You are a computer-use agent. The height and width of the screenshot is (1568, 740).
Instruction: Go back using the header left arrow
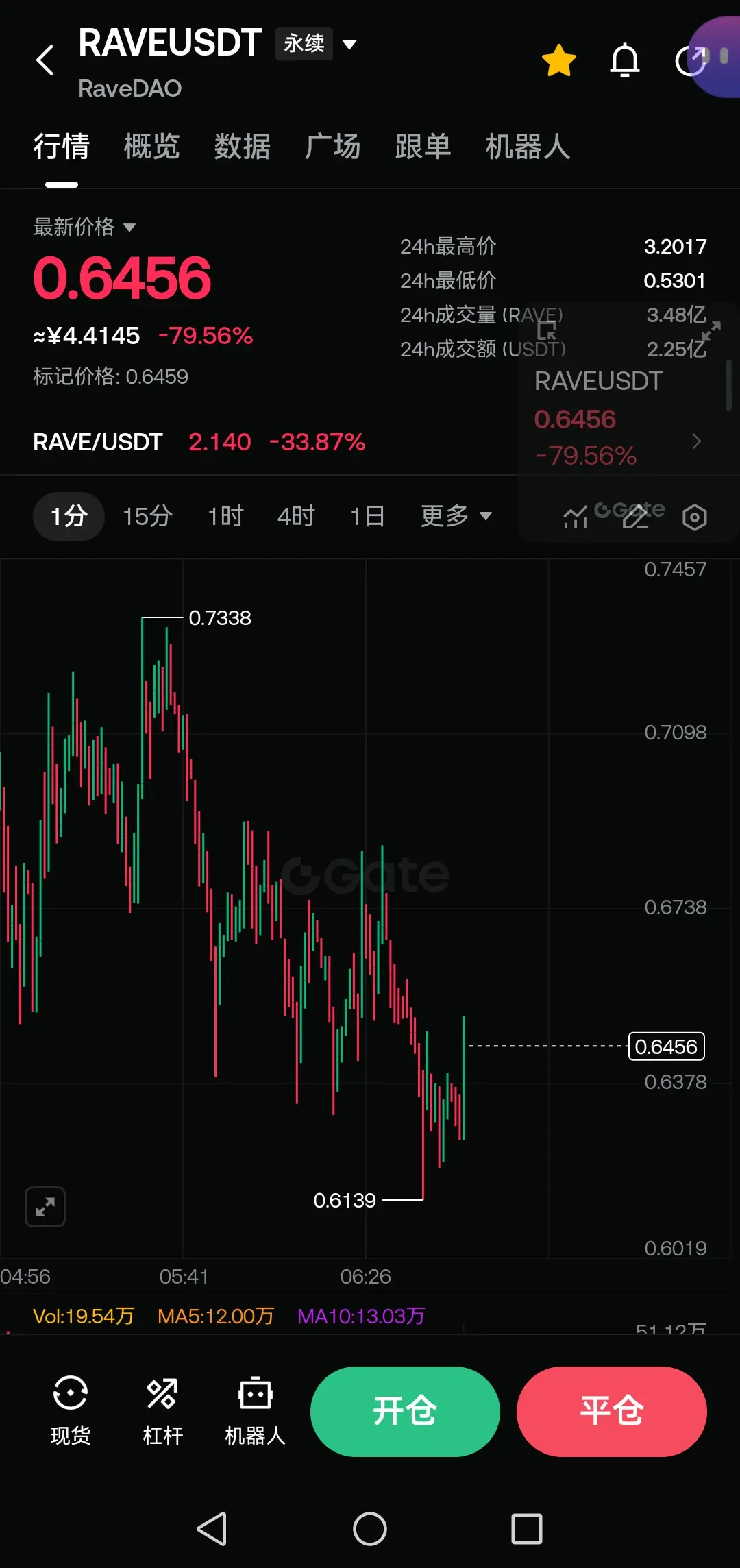point(45,60)
